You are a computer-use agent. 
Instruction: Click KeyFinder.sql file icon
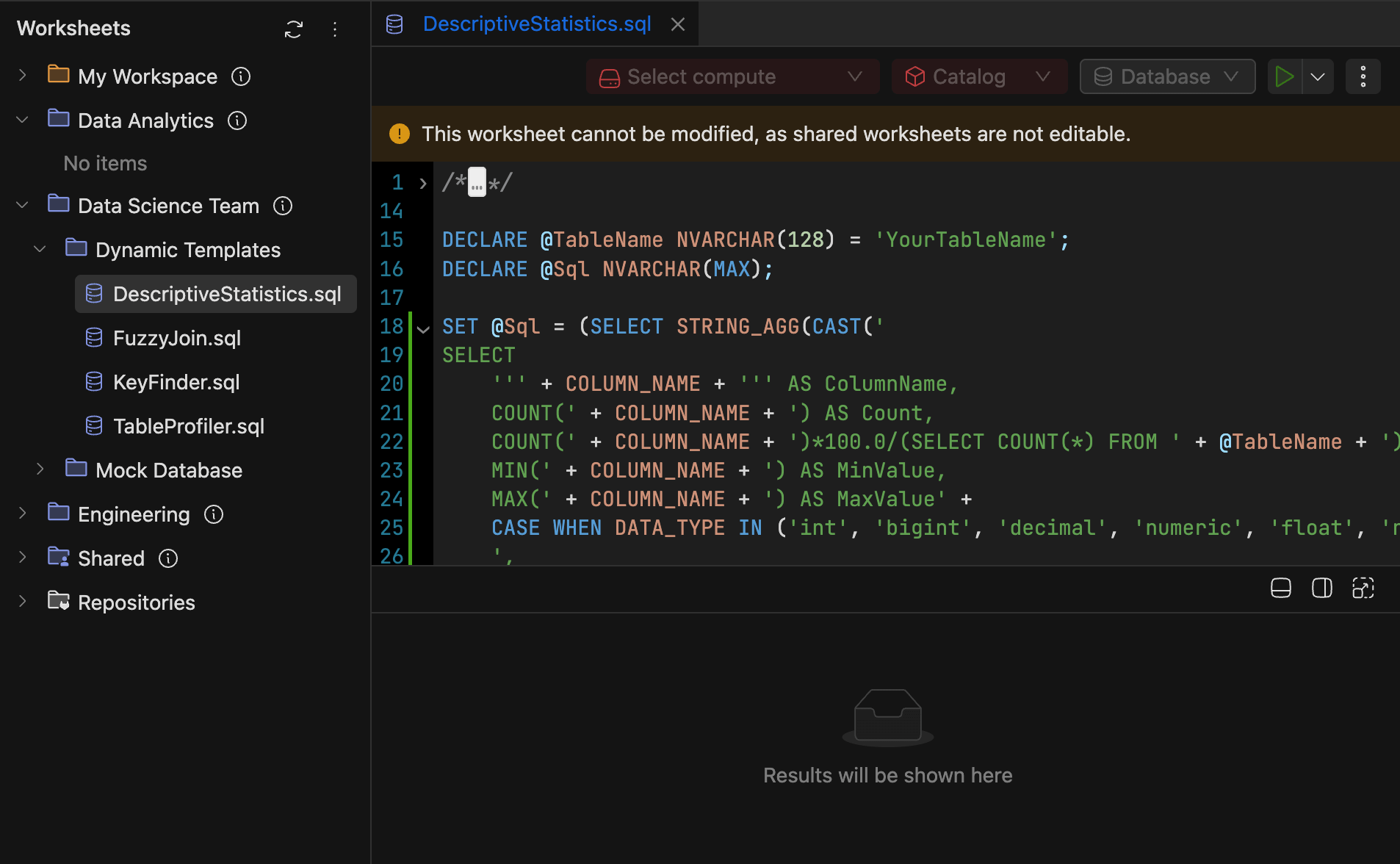(x=94, y=382)
